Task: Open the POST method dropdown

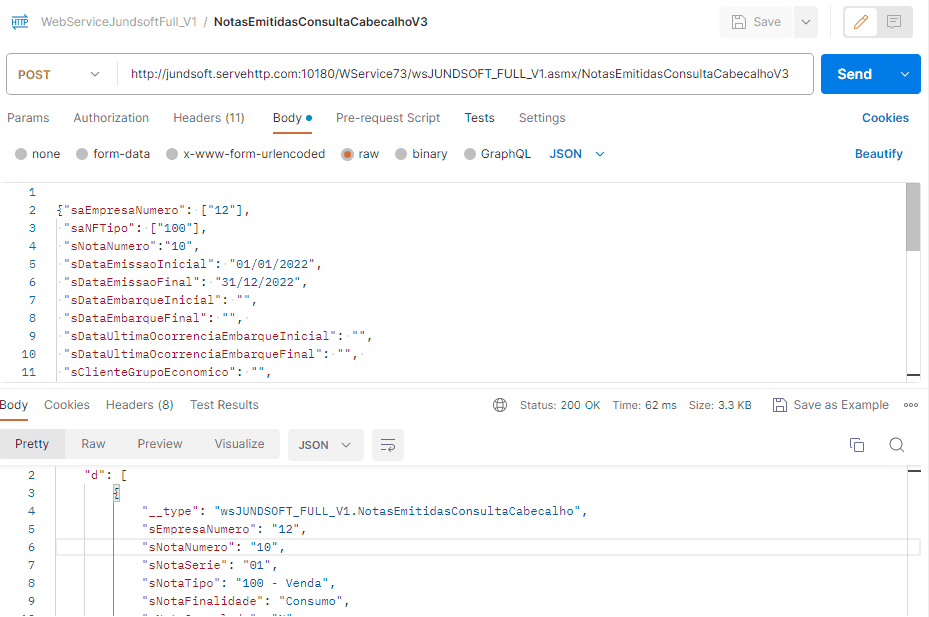Action: (x=61, y=74)
